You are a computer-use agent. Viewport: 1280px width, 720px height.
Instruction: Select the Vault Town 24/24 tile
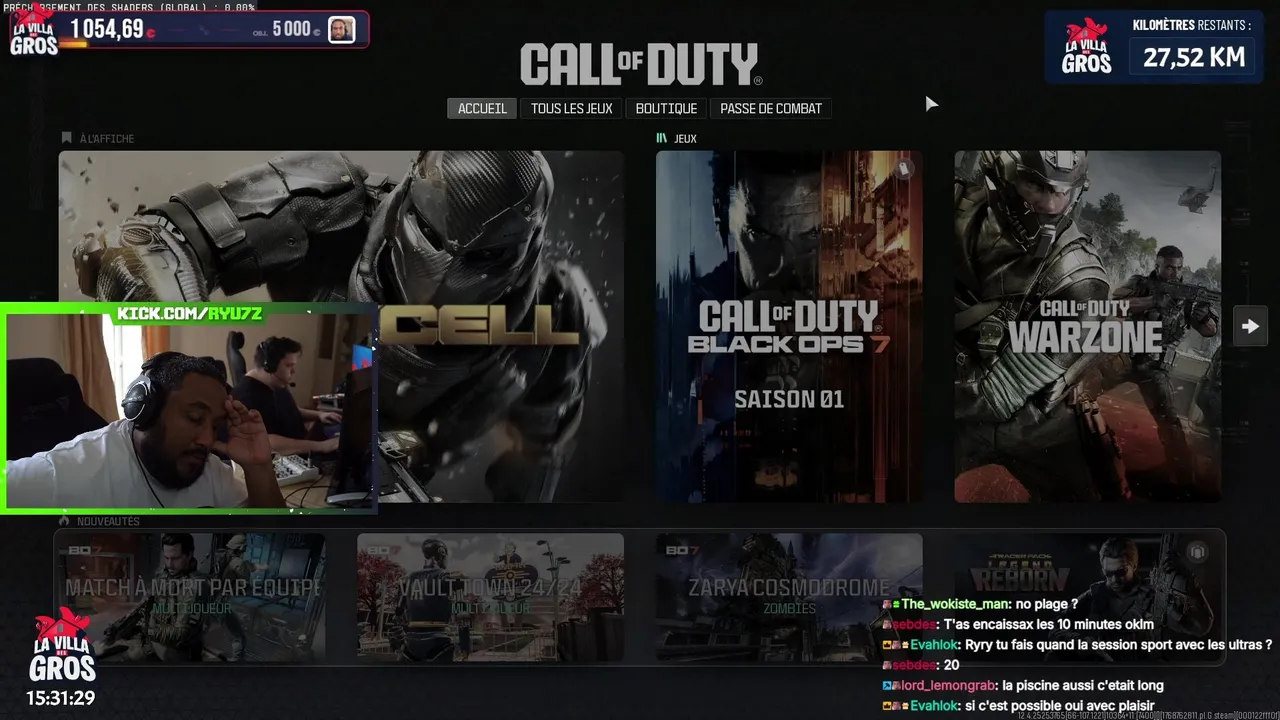pos(490,597)
